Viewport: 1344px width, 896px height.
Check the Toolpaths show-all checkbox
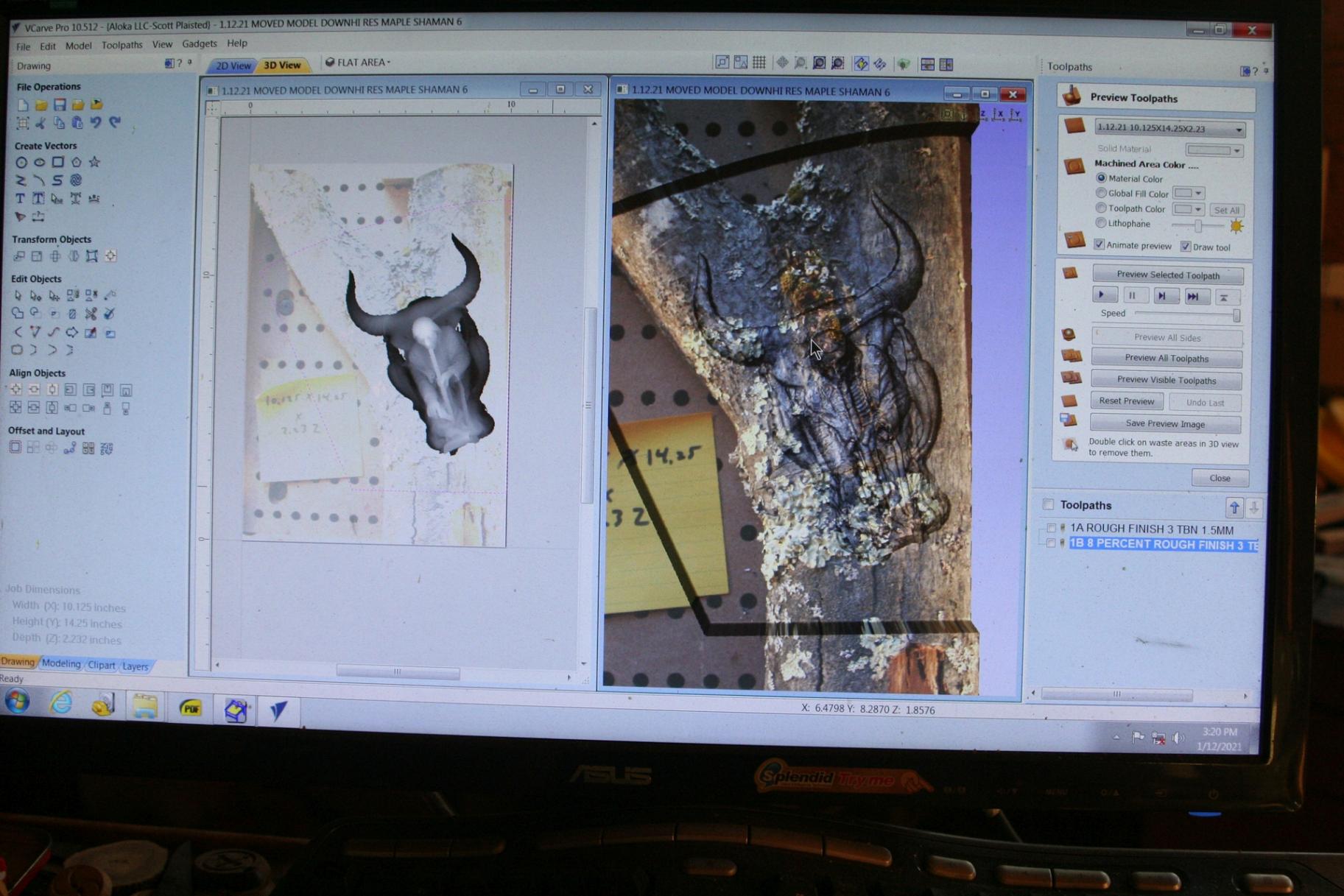[x=1048, y=504]
